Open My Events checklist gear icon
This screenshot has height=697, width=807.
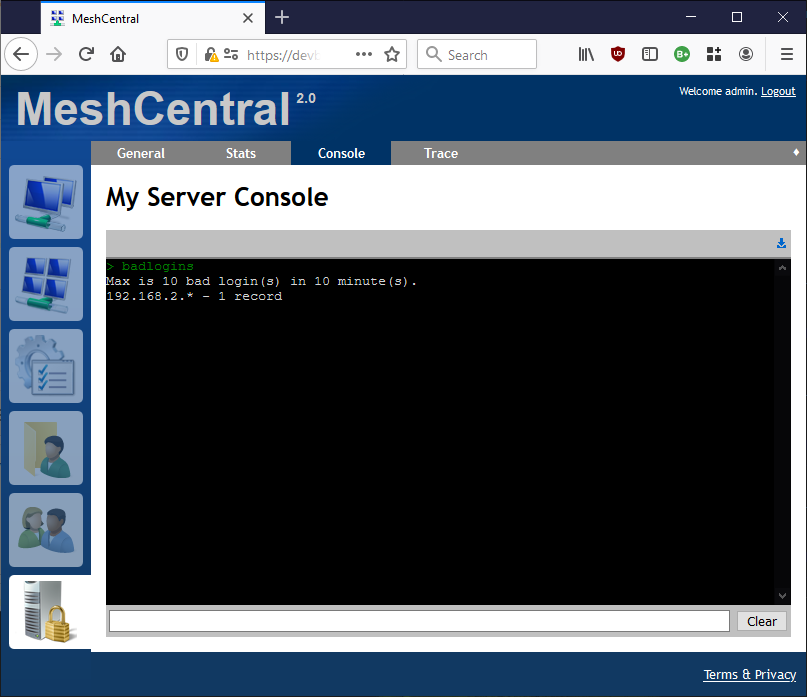click(46, 366)
